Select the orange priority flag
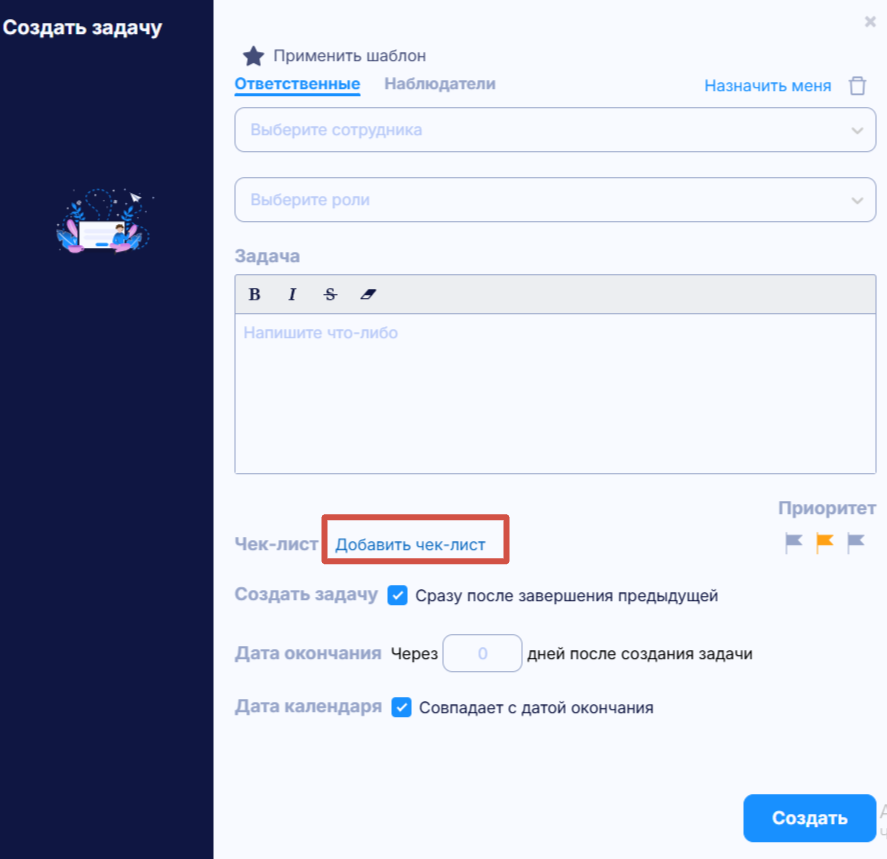 pyautogui.click(x=825, y=542)
